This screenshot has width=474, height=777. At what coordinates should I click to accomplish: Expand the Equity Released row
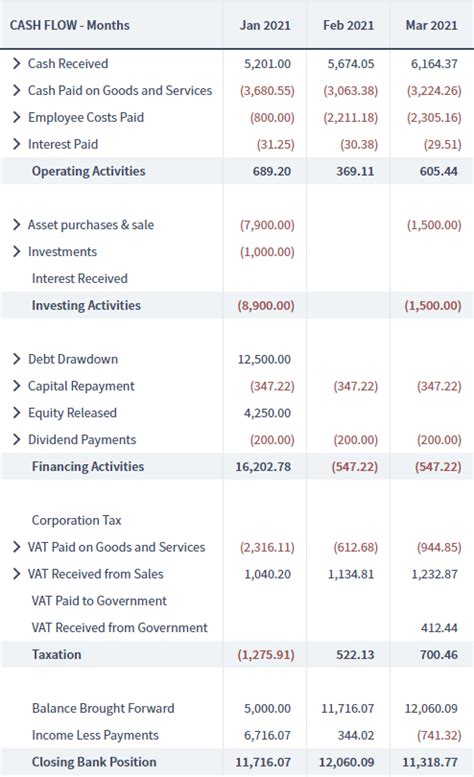[16, 412]
